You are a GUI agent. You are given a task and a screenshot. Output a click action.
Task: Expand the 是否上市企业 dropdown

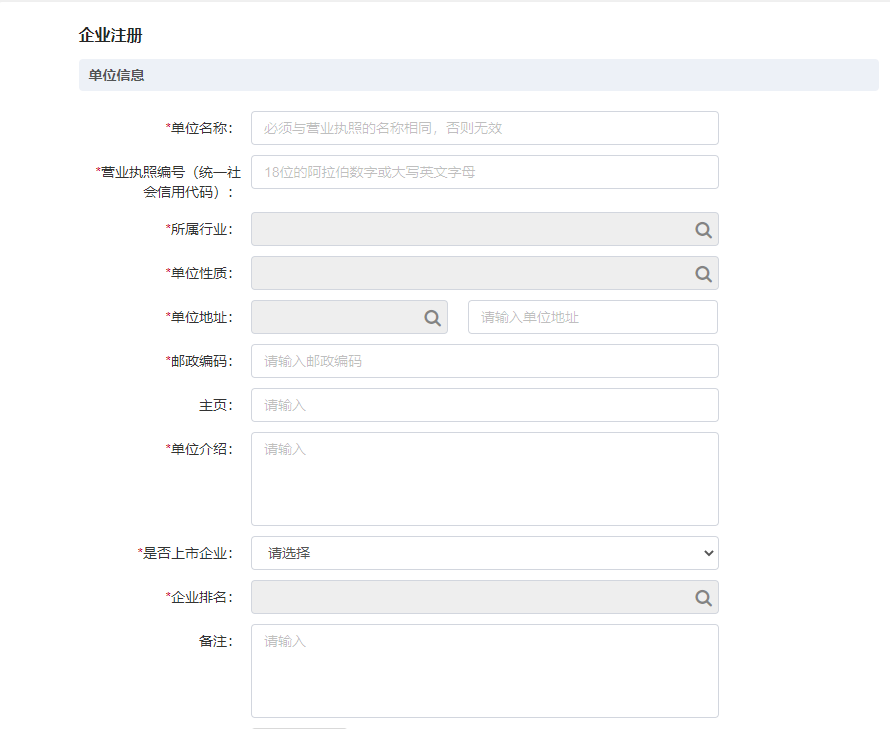[484, 553]
